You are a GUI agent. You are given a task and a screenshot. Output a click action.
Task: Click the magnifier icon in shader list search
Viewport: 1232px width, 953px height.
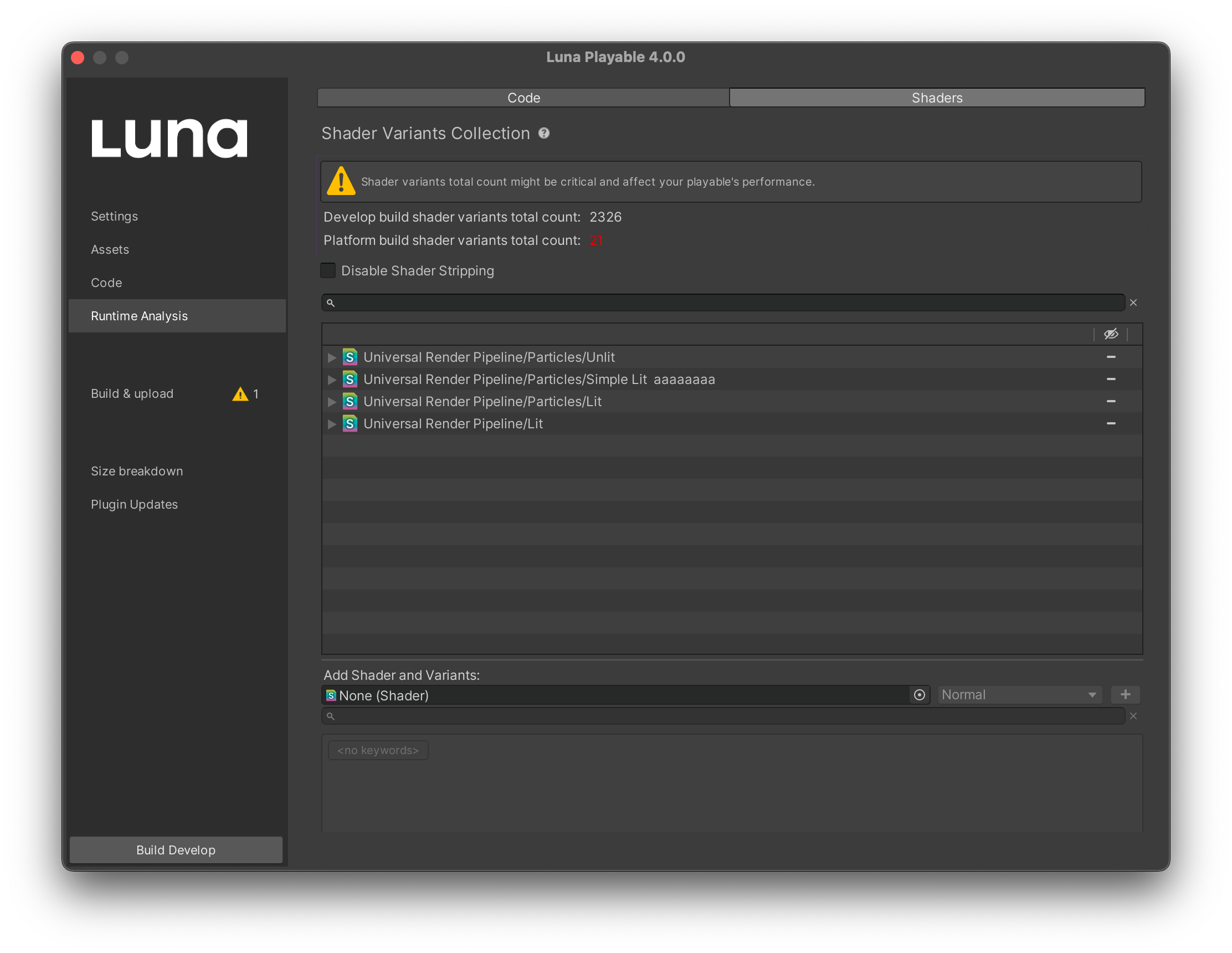point(331,303)
